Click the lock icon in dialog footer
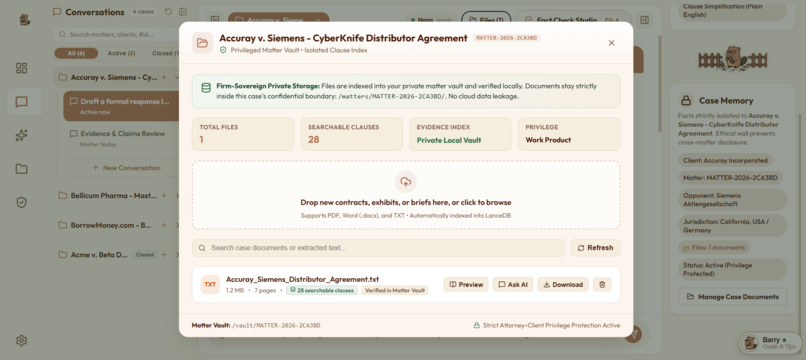The image size is (806, 360). click(477, 326)
